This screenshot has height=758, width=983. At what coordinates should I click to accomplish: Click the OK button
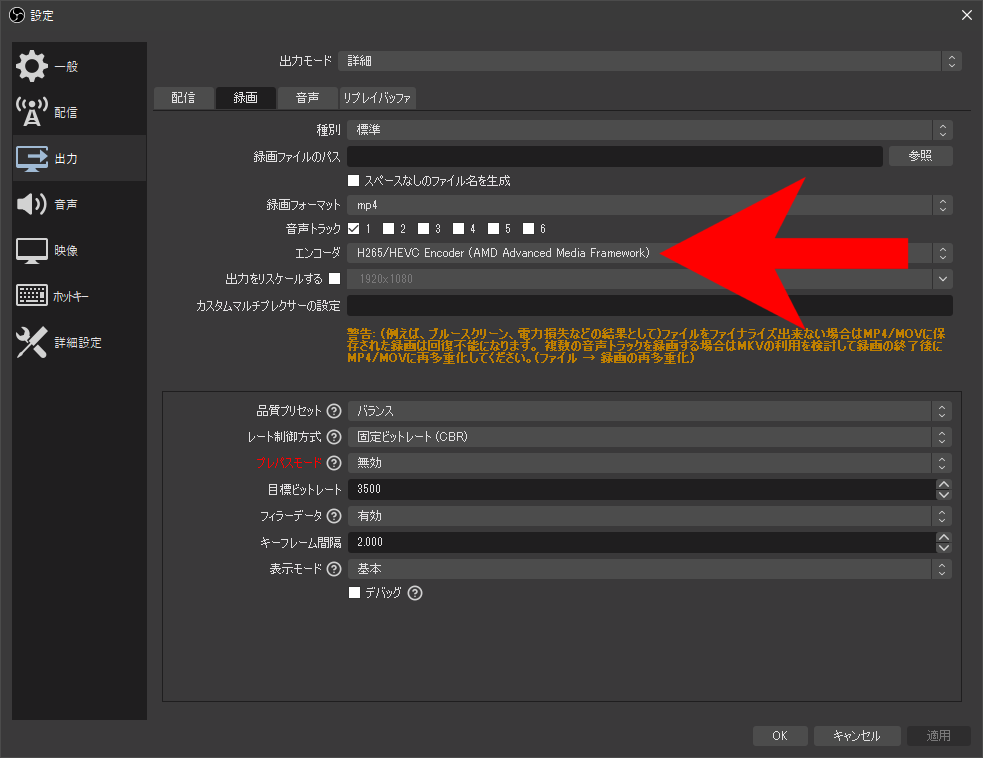[x=780, y=735]
